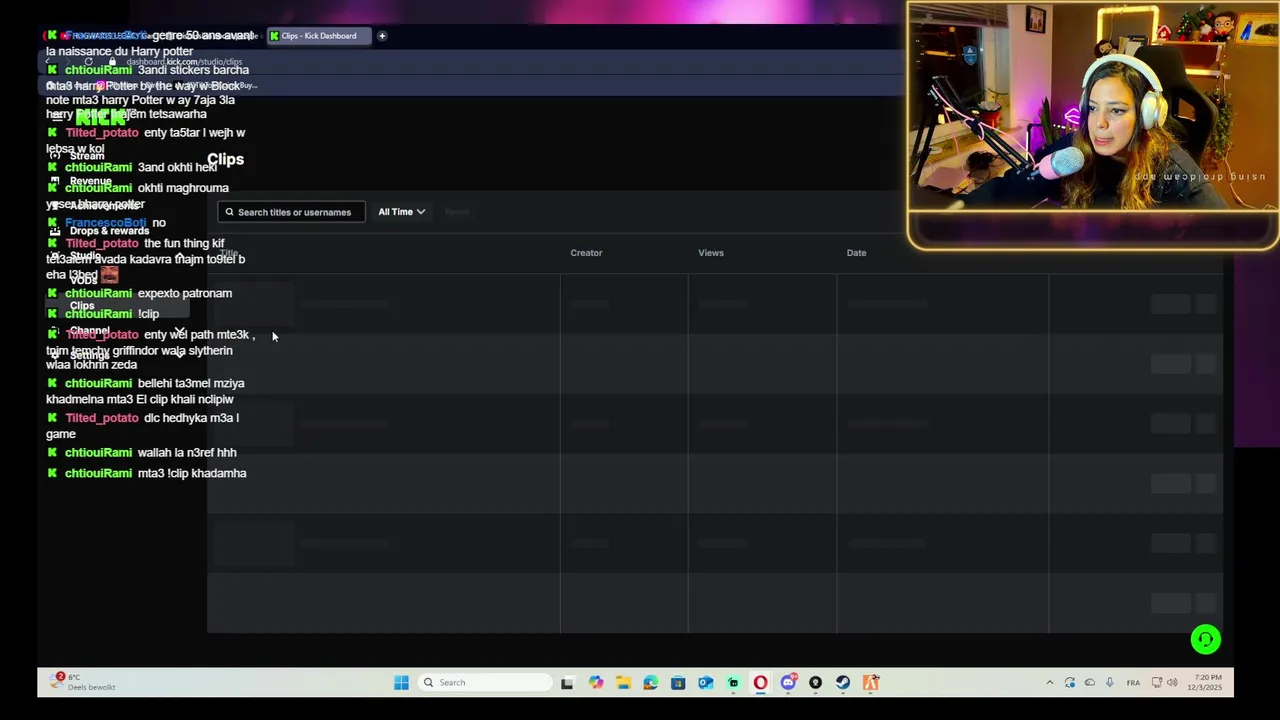Open Stream in the sidebar
The image size is (1280, 720).
87,156
